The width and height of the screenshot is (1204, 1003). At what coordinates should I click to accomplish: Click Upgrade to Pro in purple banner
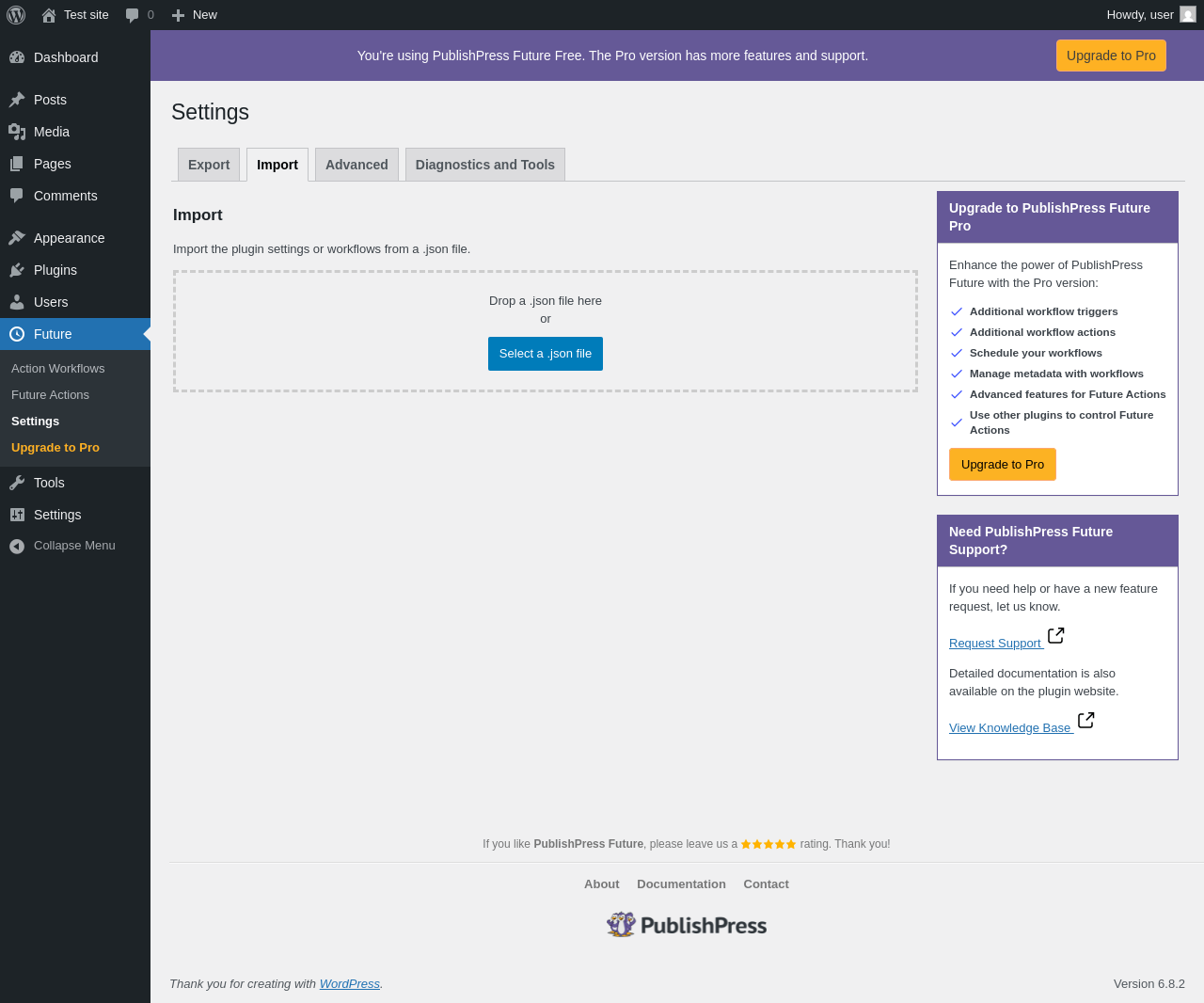pos(1111,56)
